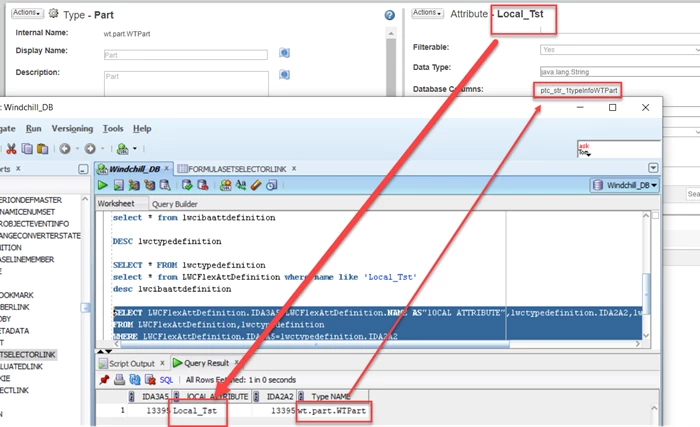Select the Worksheet sub-tab
The height and width of the screenshot is (427, 700).
(116, 204)
